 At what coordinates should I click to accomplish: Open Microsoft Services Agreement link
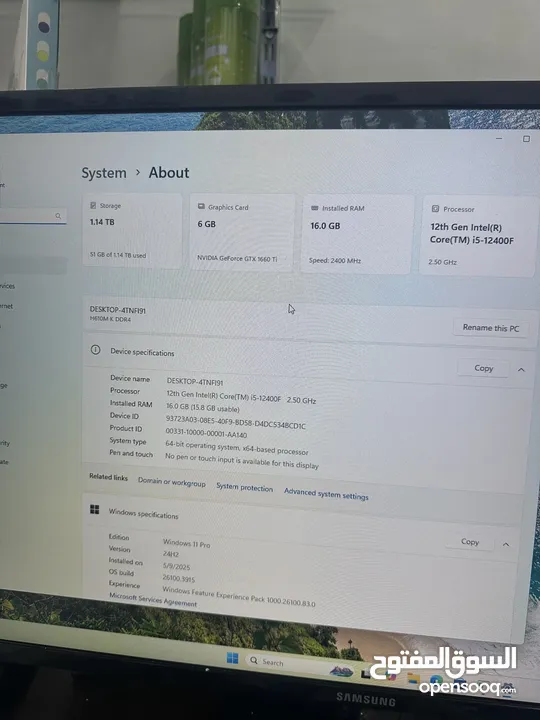coord(153,599)
